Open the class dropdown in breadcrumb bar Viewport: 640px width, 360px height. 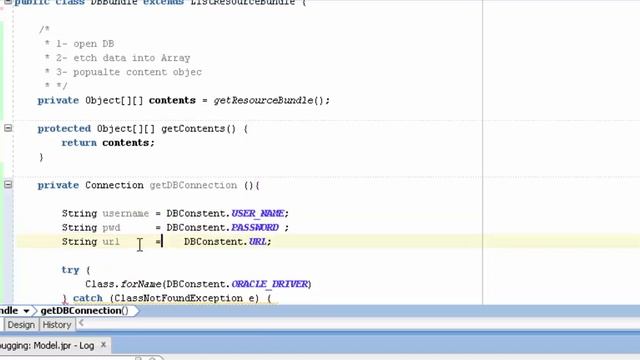tap(26, 311)
